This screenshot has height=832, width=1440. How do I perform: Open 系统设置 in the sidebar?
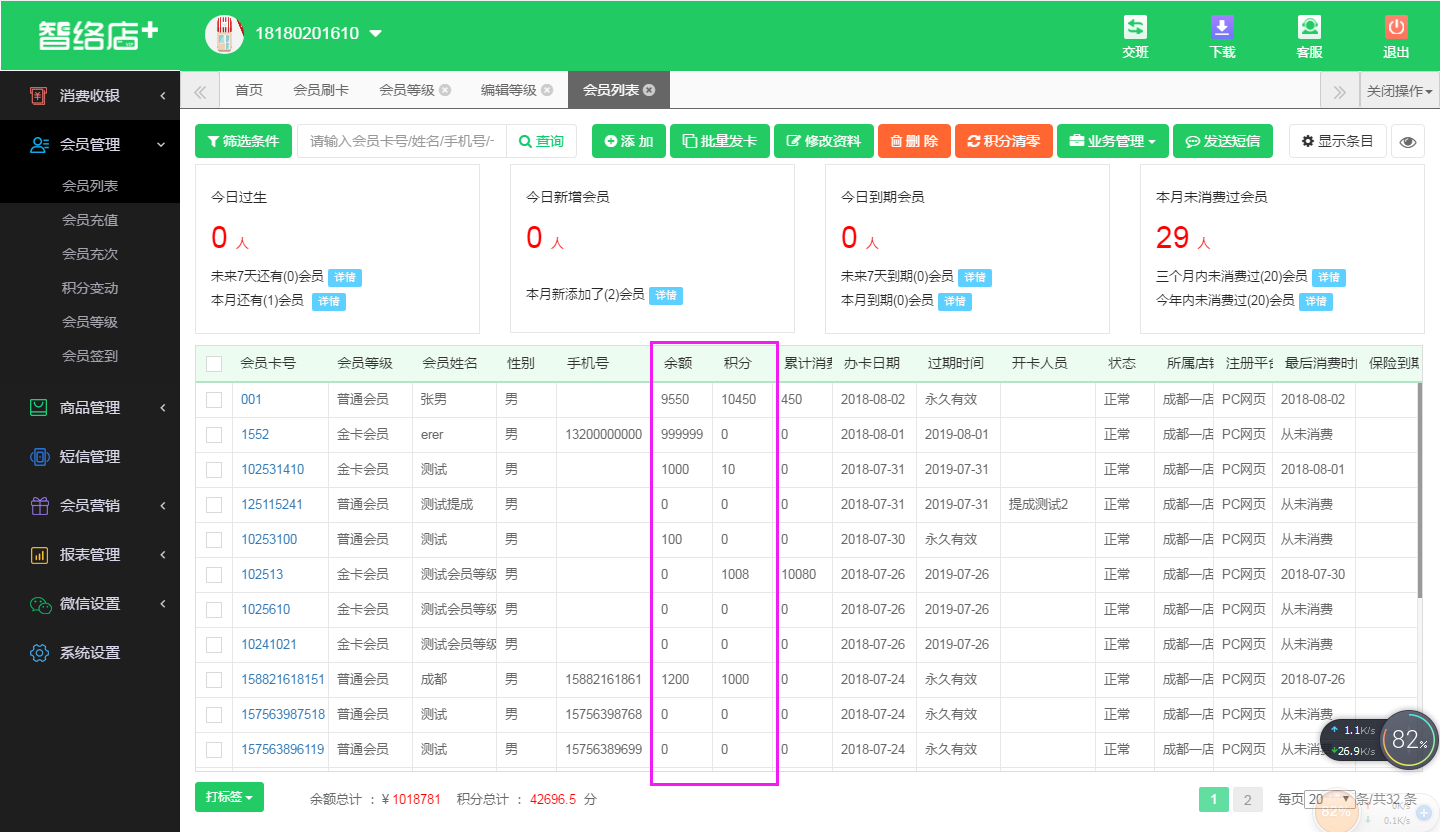point(90,653)
